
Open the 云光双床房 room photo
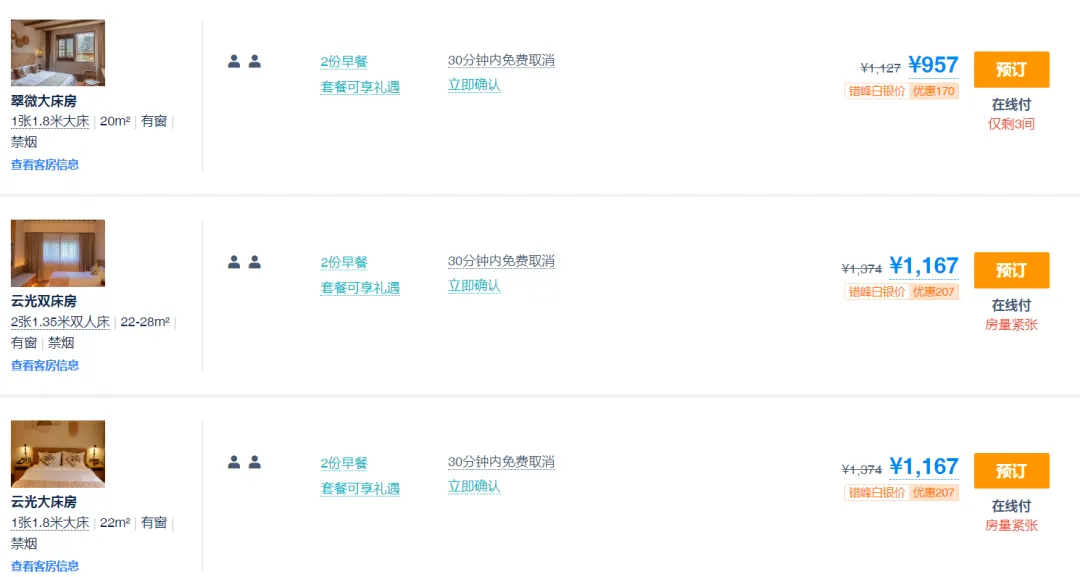click(58, 253)
